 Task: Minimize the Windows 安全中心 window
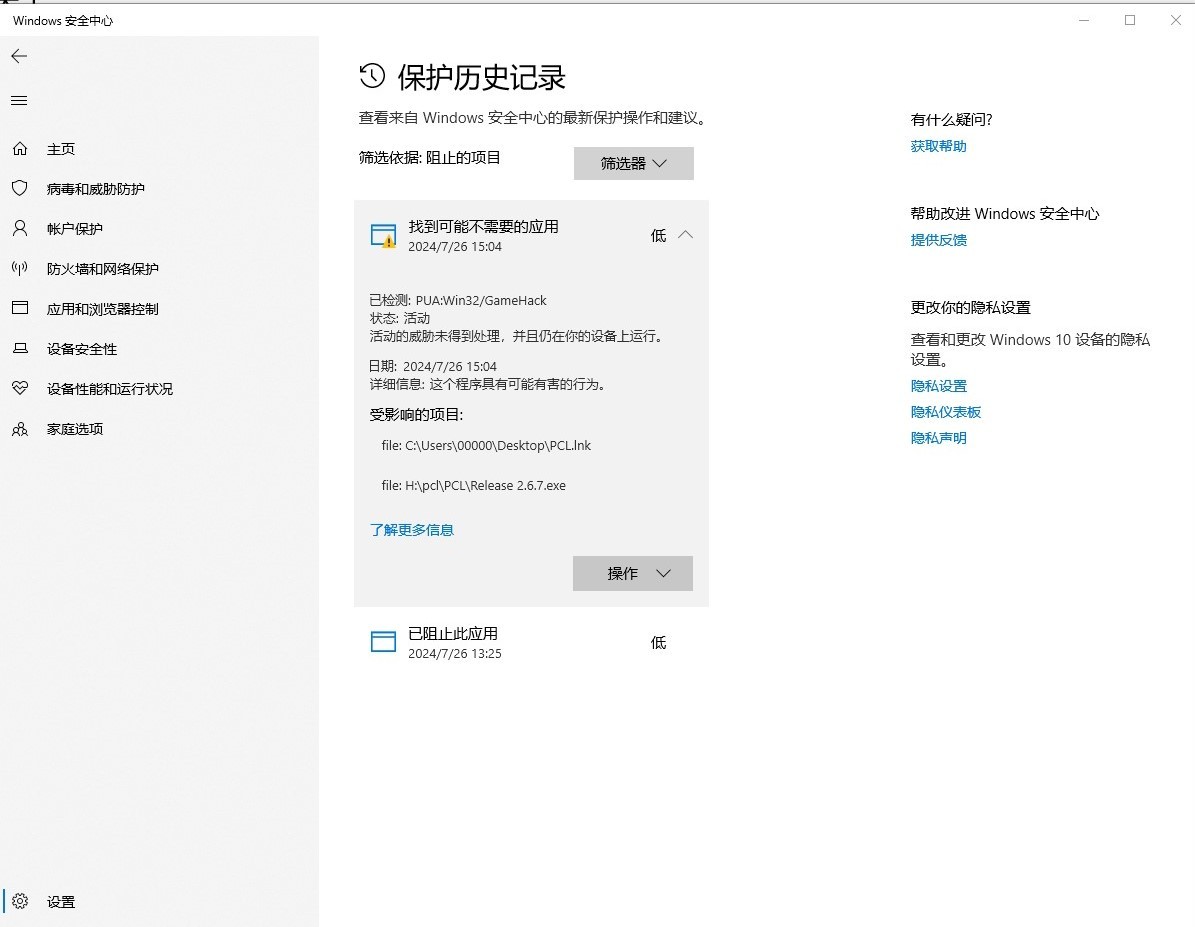tap(1084, 21)
